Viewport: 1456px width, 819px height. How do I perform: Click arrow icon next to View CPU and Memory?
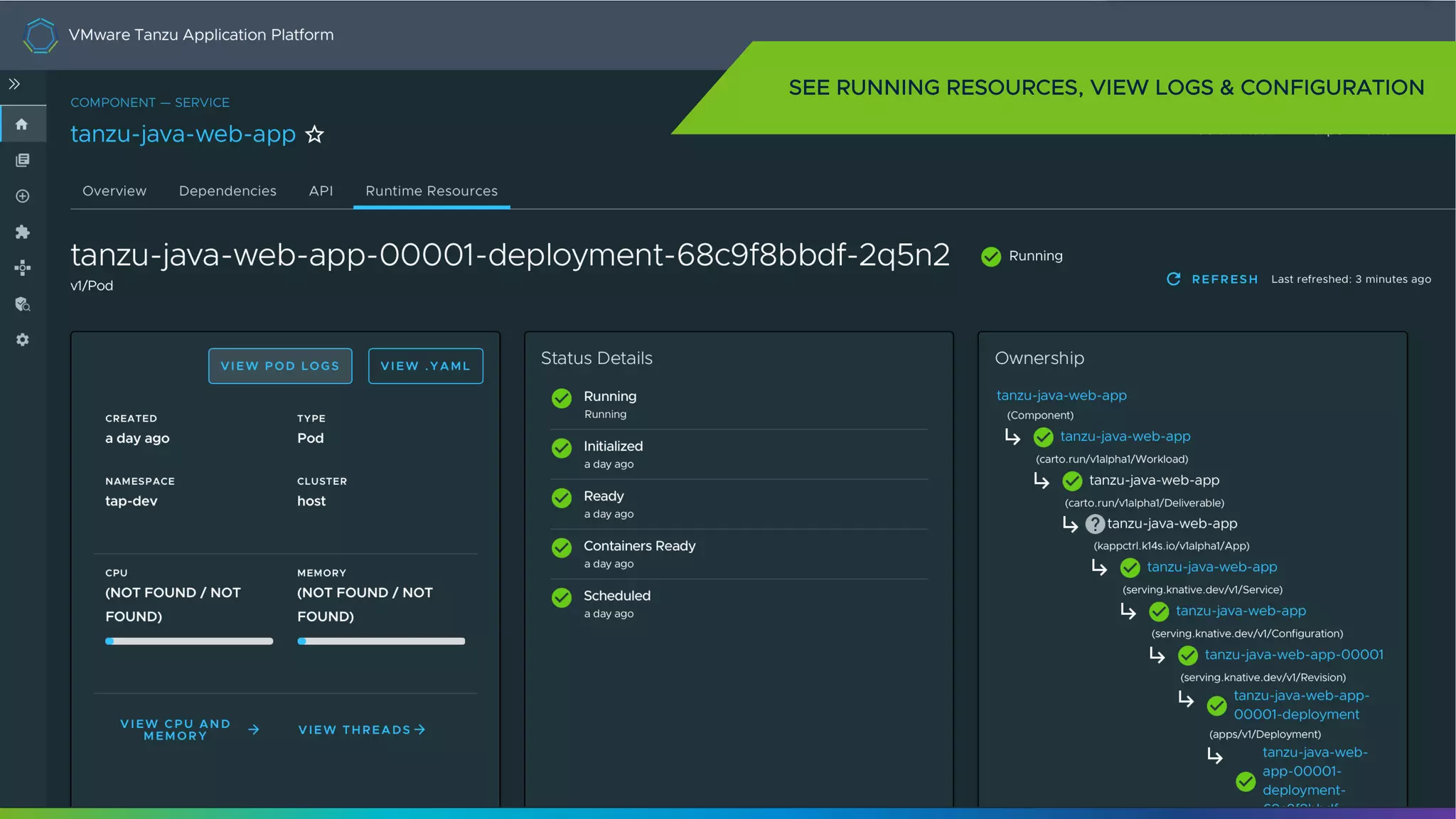point(254,729)
